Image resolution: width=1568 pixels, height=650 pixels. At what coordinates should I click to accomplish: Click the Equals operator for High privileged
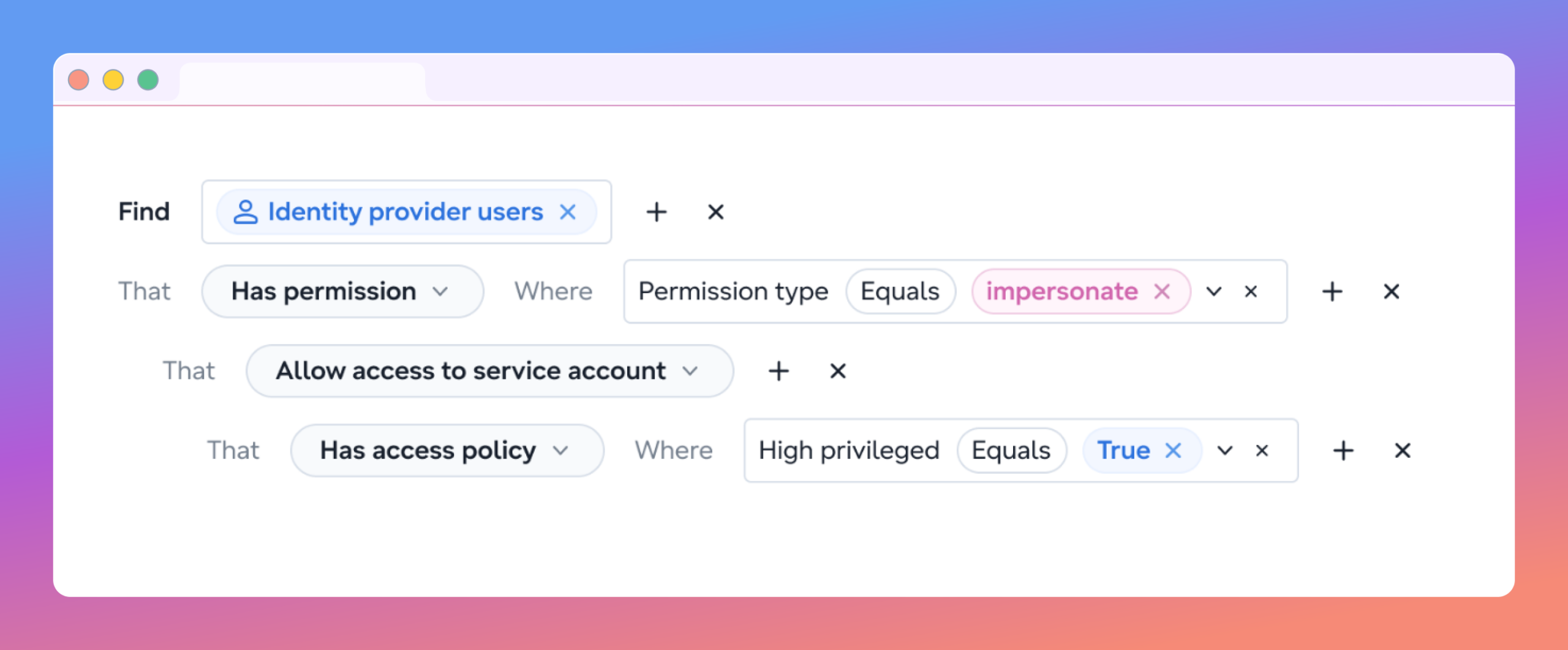click(x=1011, y=450)
